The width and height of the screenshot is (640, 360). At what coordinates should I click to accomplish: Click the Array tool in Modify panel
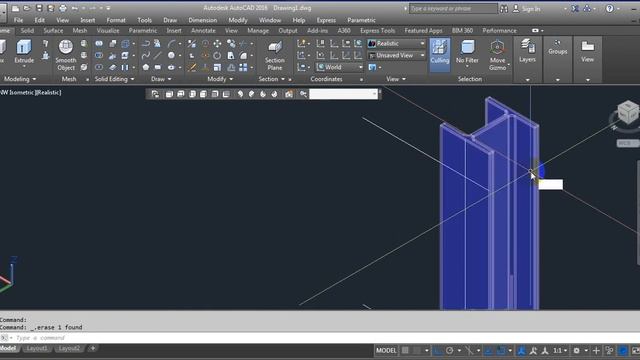pos(243,67)
